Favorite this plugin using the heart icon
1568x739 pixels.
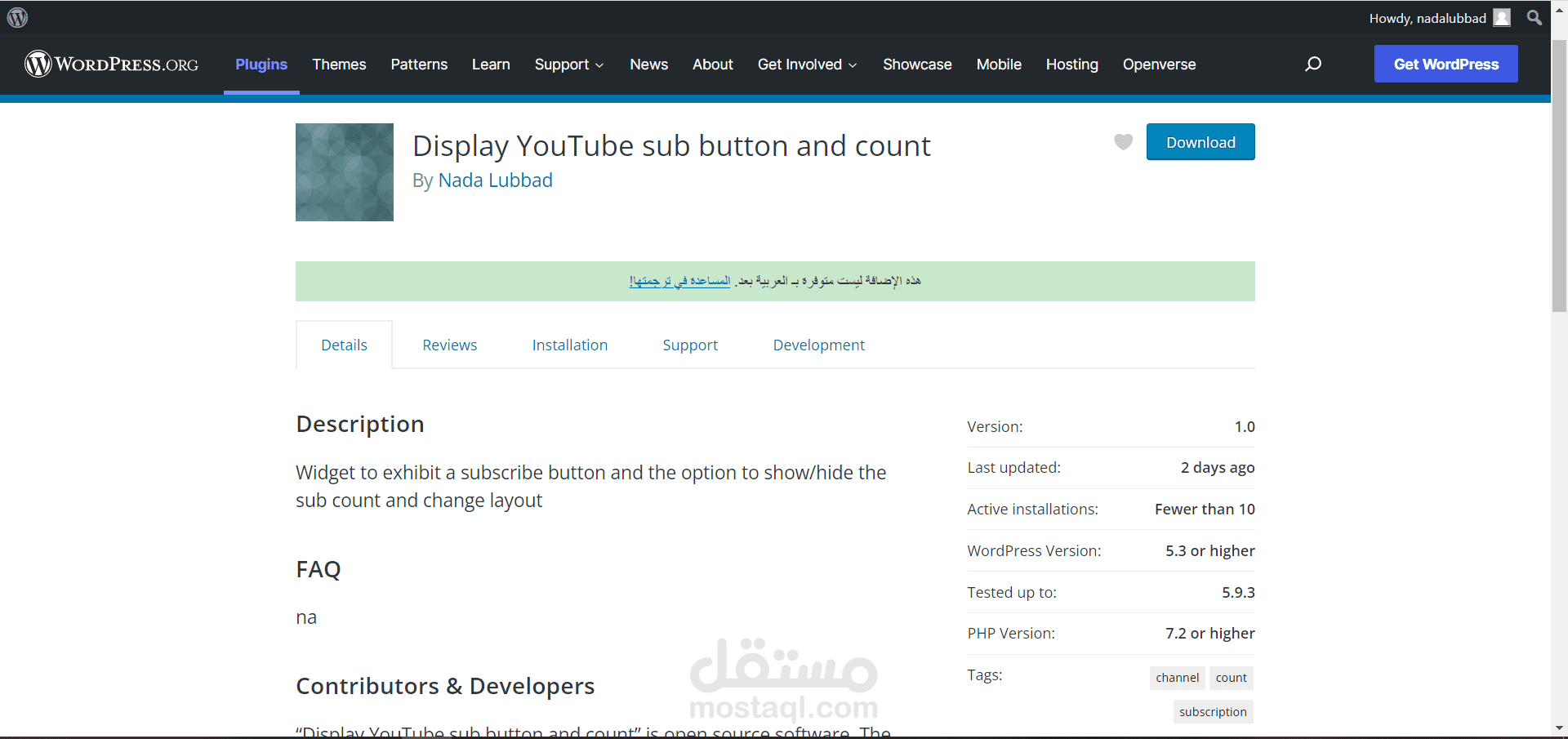pos(1123,141)
